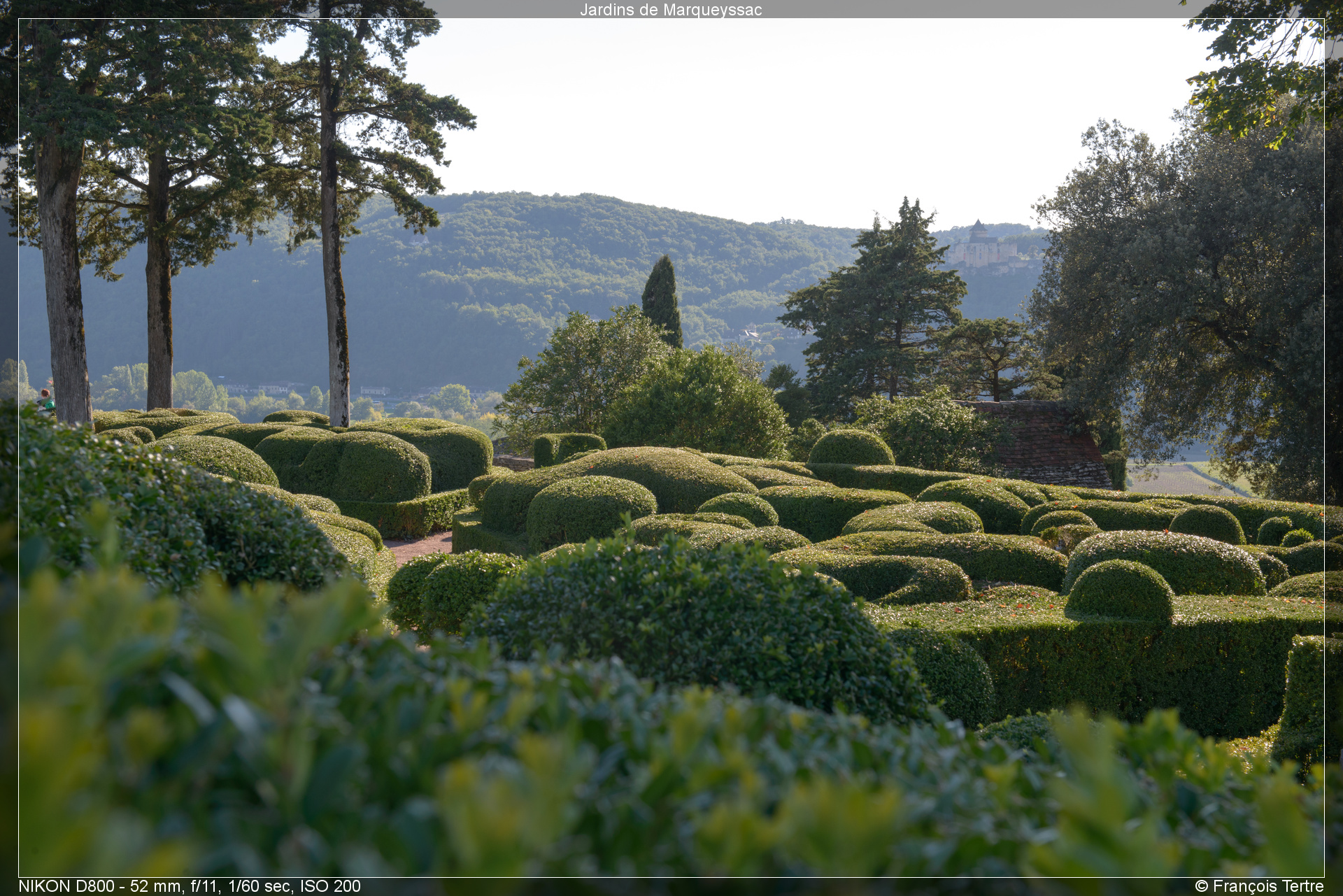Click the garden photograph
Screen dimensions: 1343x896
(x=671, y=448)
